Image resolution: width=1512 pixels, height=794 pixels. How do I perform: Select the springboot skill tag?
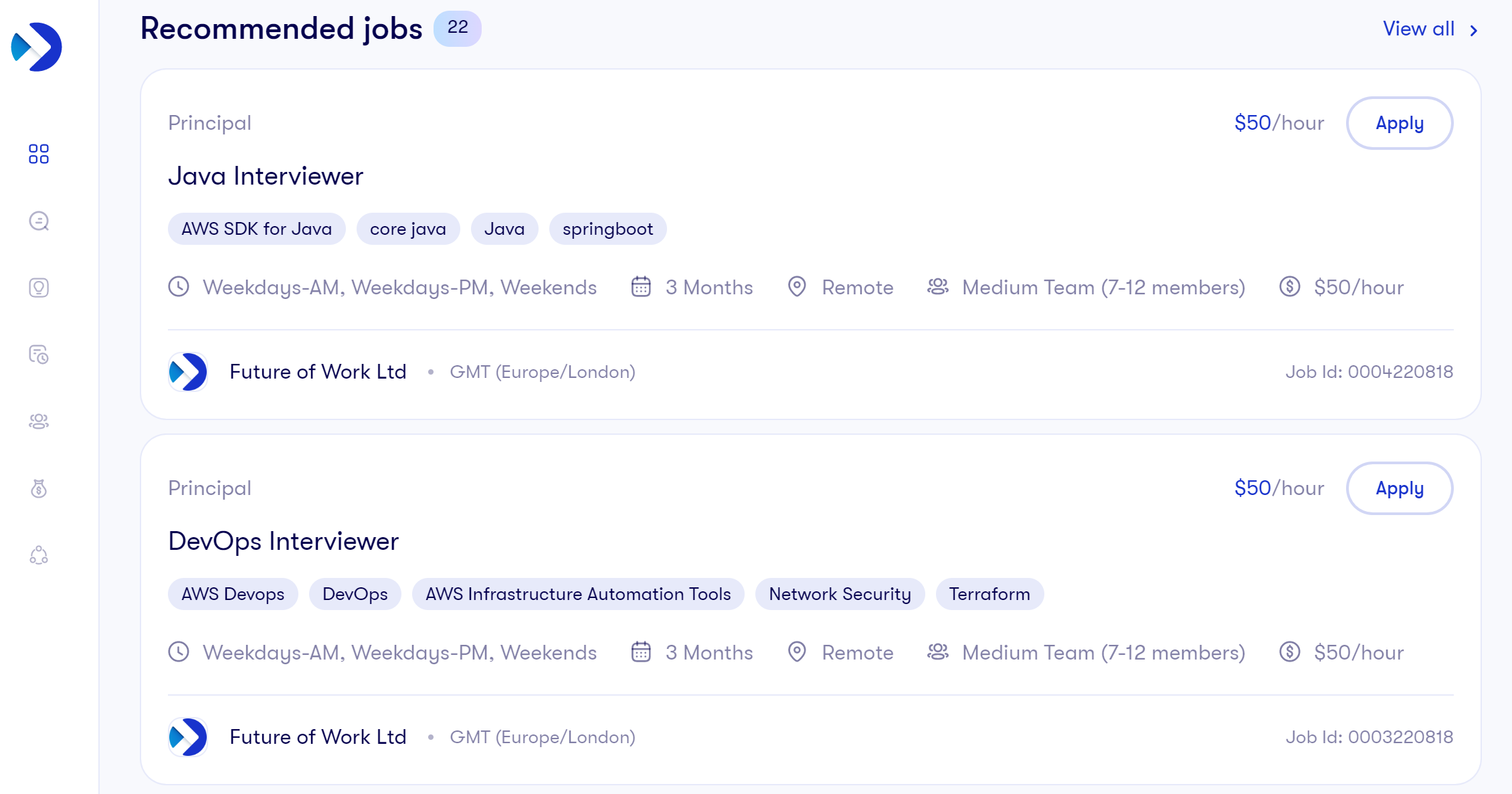[607, 229]
